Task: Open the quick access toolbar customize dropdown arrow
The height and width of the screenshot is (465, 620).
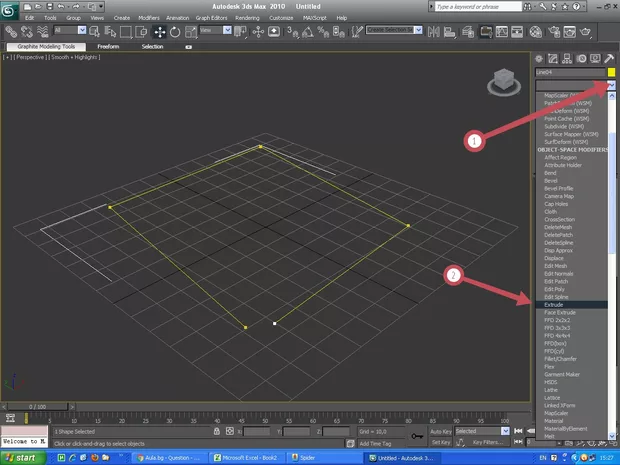Action: (x=101, y=6)
